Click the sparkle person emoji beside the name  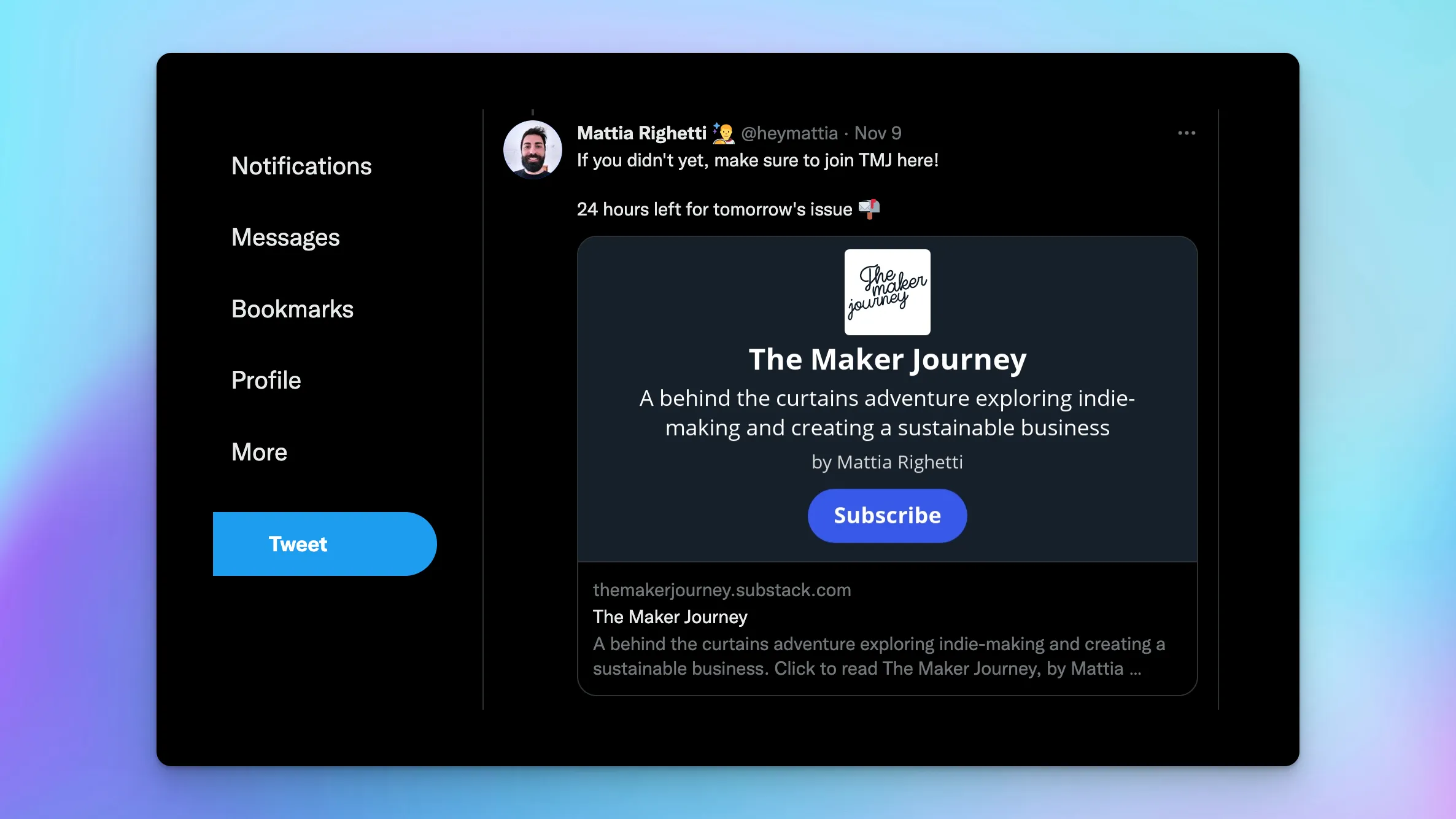click(x=724, y=133)
